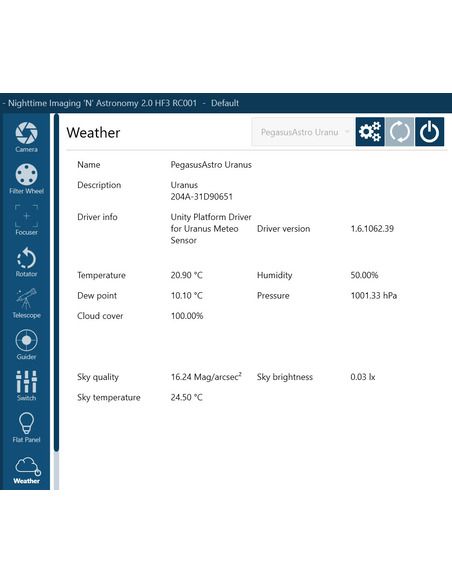This screenshot has width=452, height=584.
Task: Select the humidity value 50.00%
Action: pyautogui.click(x=364, y=275)
